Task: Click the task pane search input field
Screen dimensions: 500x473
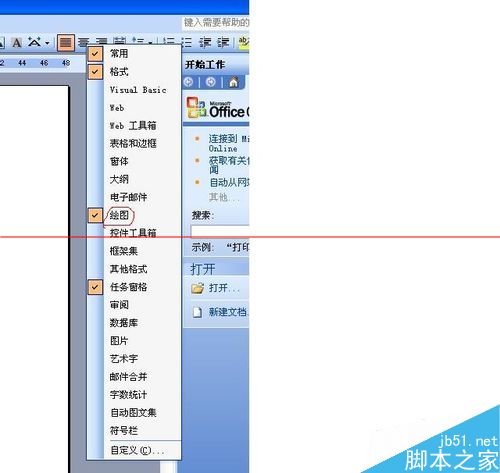Action: pyautogui.click(x=220, y=231)
